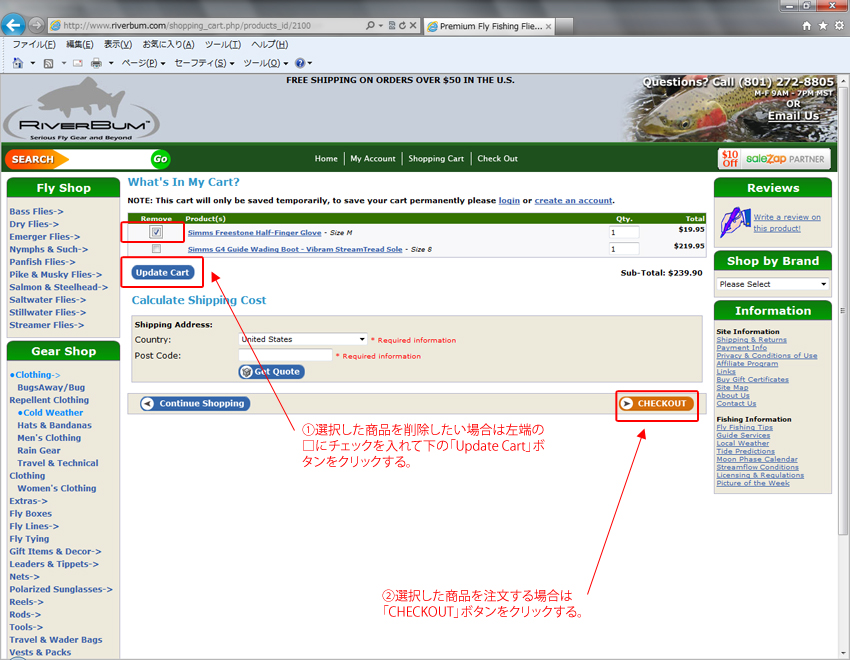The width and height of the screenshot is (850, 660).
Task: Open the Simms G4 Guide Wading Boot link
Action: pos(295,249)
